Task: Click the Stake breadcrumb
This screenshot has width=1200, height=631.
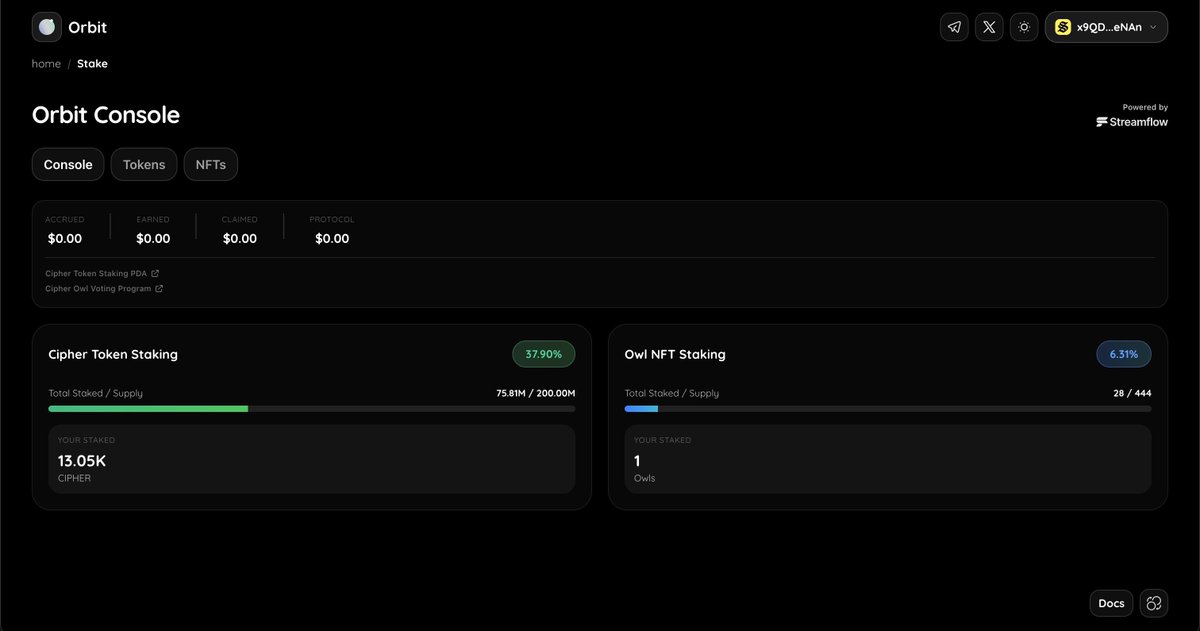Action: click(x=92, y=63)
